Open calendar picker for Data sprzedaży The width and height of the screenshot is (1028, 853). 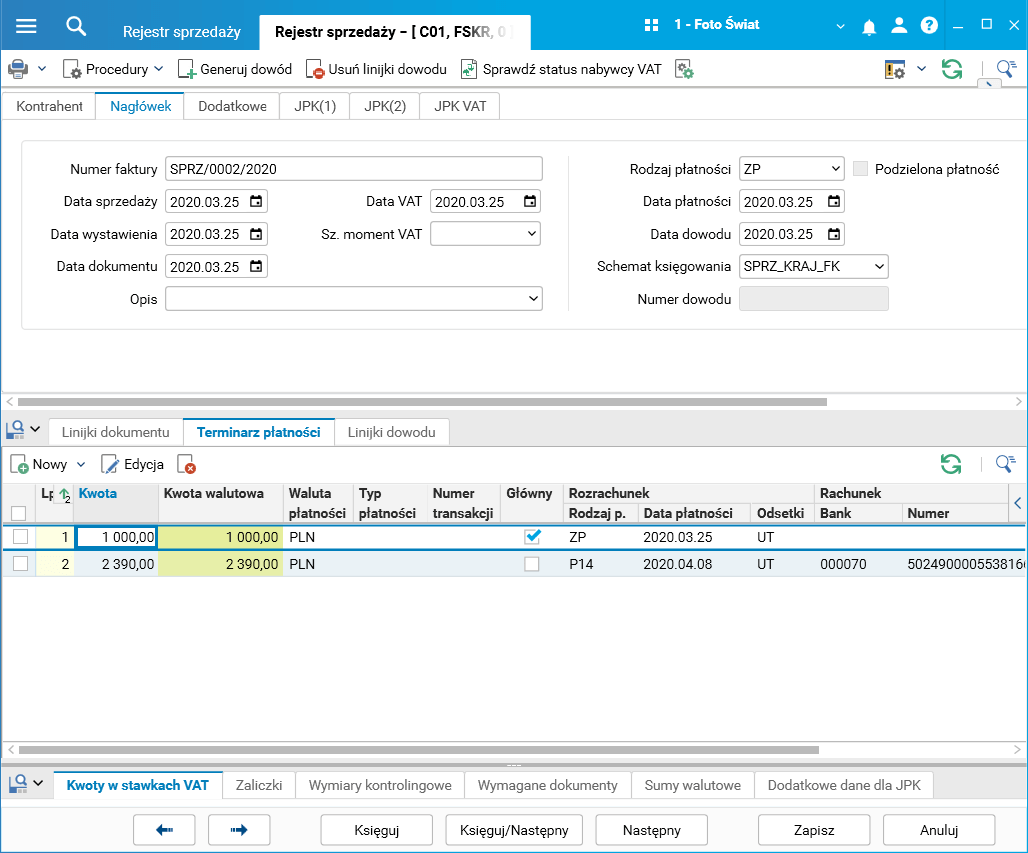256,202
